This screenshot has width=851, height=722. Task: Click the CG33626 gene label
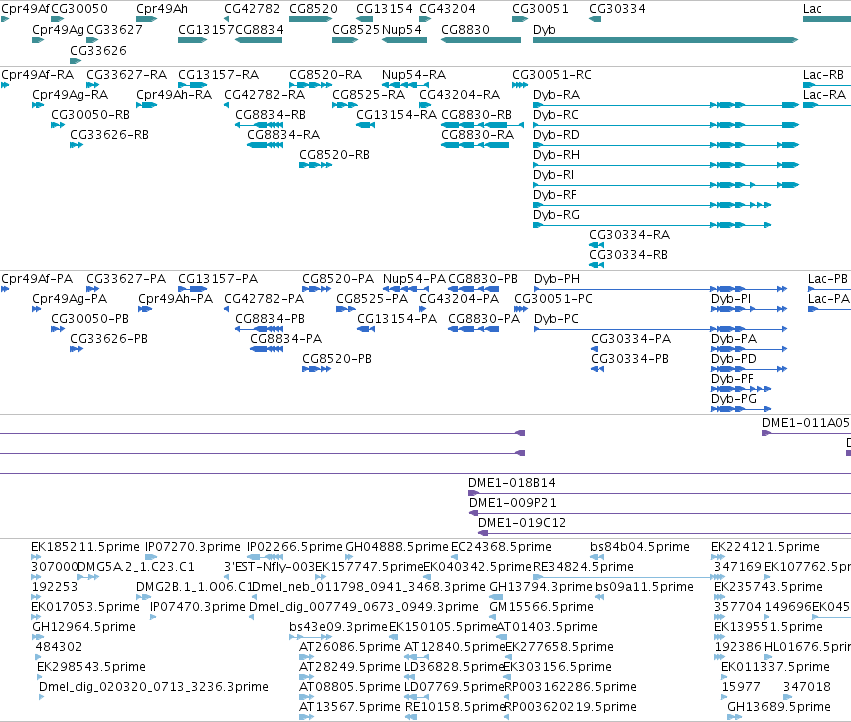coord(98,50)
